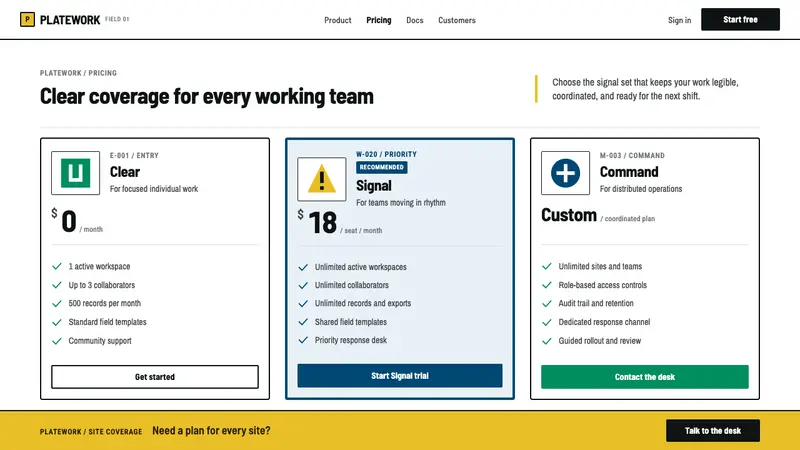Open the Pricing nav item

(379, 20)
